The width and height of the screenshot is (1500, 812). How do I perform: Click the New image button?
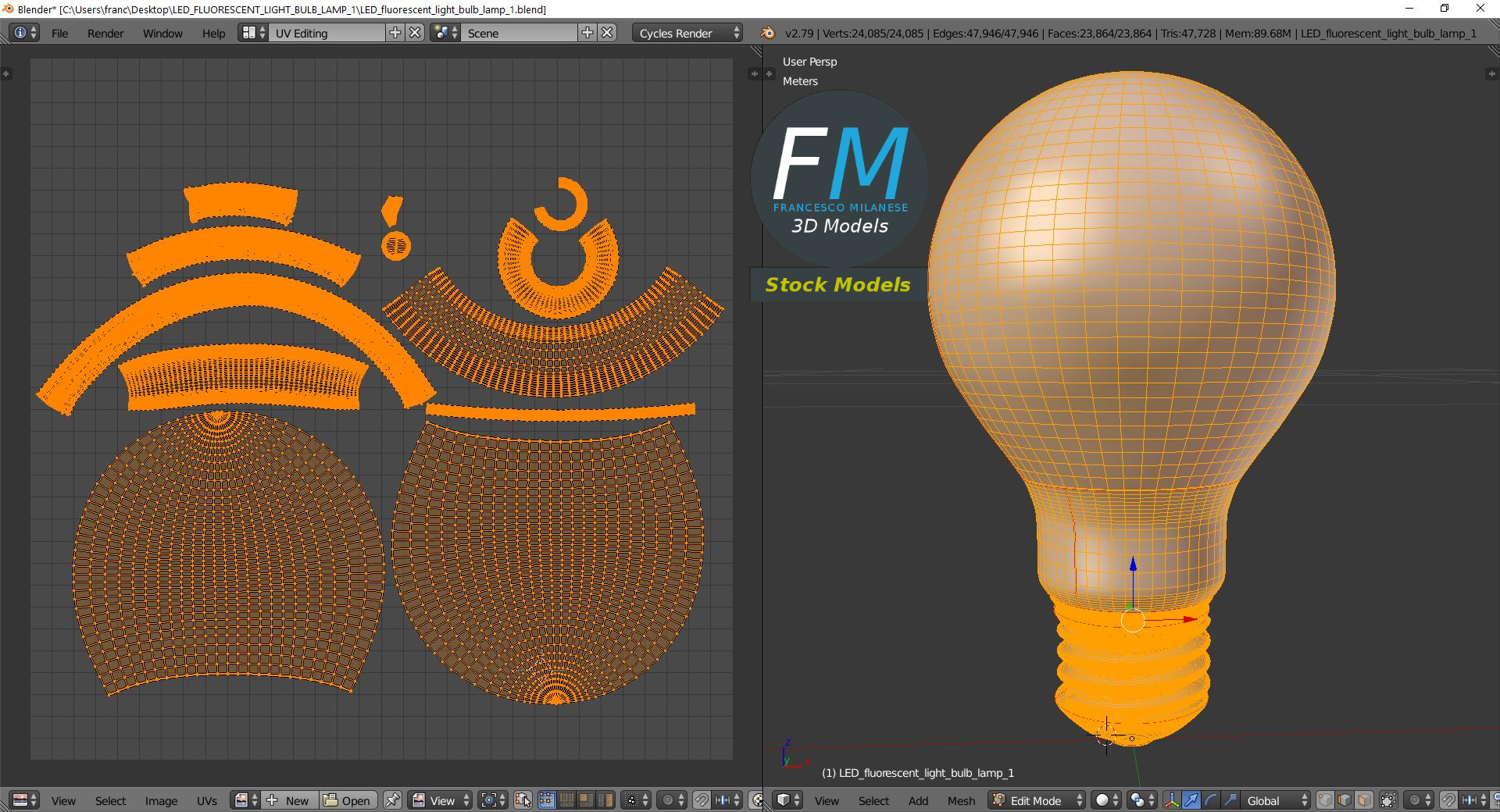point(289,800)
